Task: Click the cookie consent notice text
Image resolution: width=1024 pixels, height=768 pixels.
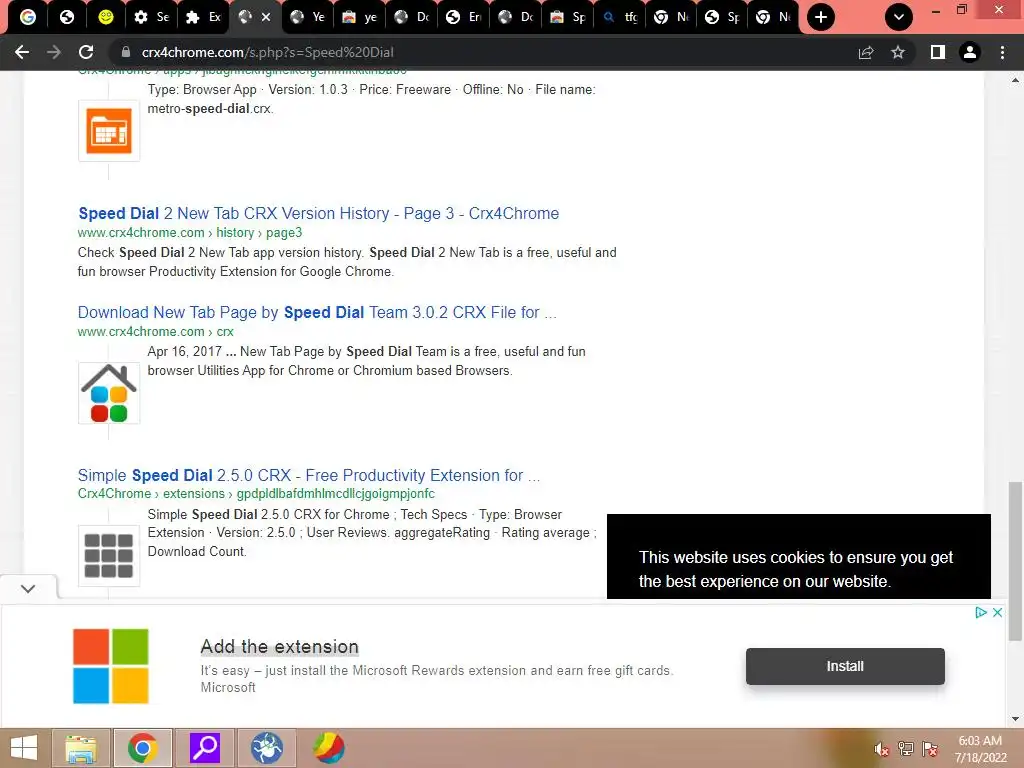Action: [x=795, y=569]
